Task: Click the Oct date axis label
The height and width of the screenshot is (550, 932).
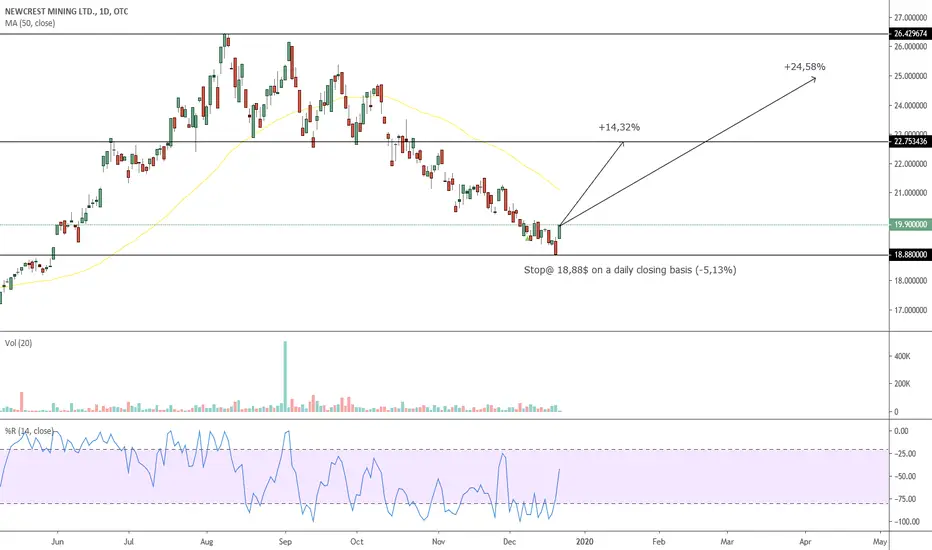Action: [357, 542]
